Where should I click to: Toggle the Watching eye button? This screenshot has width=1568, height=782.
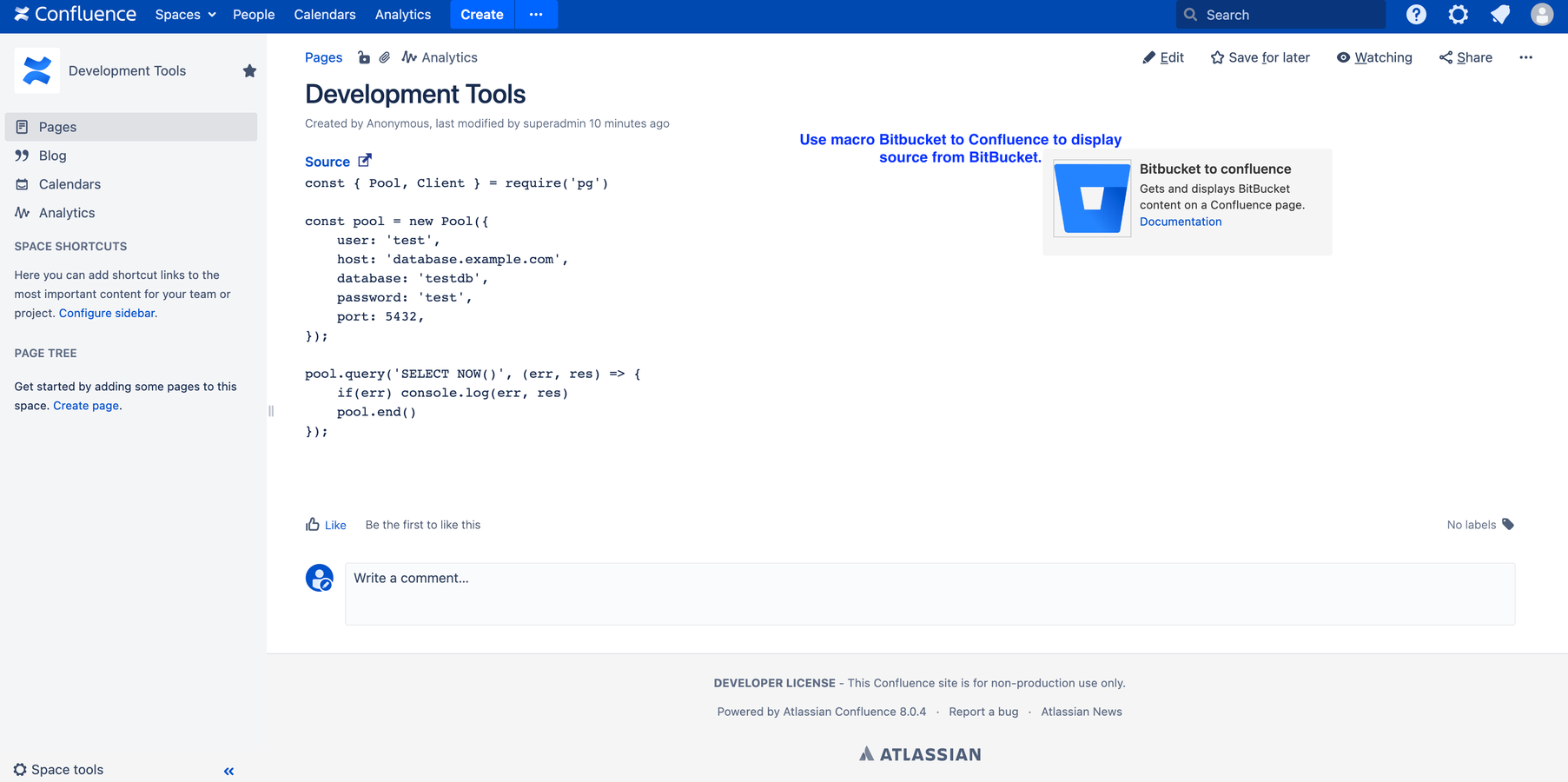(x=1374, y=57)
